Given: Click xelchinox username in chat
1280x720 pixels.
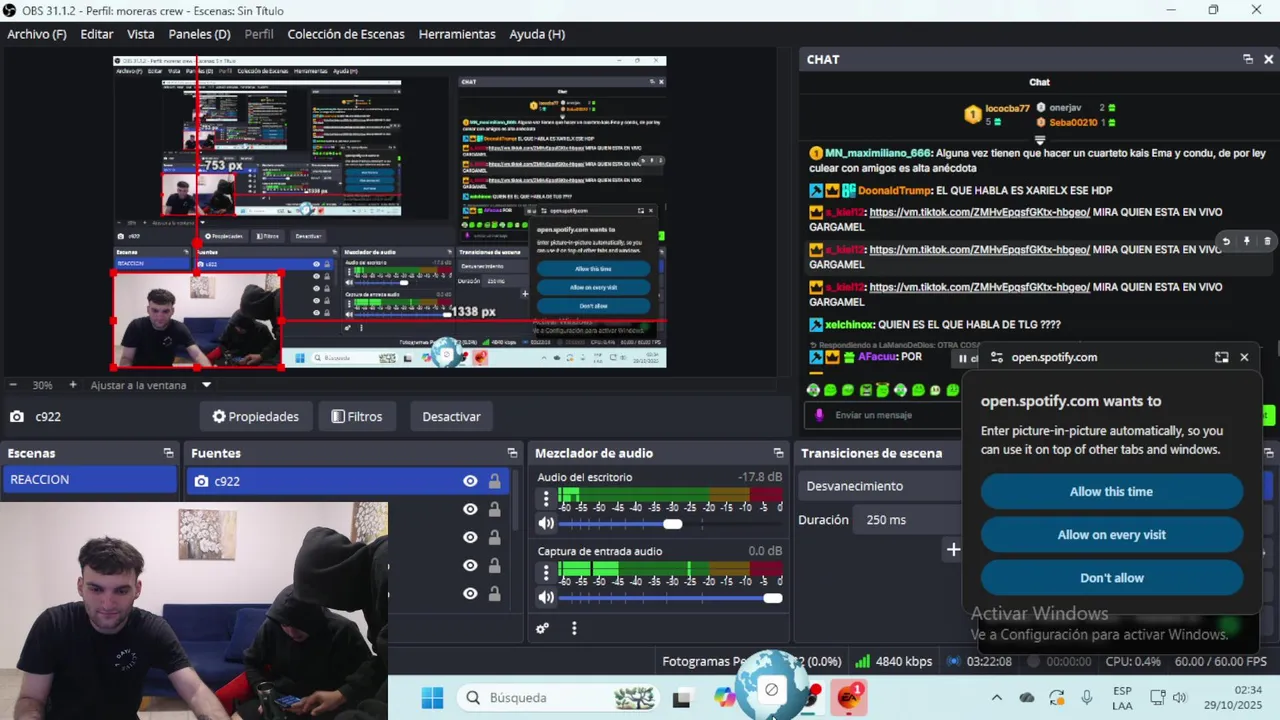Looking at the screenshot, I should coord(849,325).
